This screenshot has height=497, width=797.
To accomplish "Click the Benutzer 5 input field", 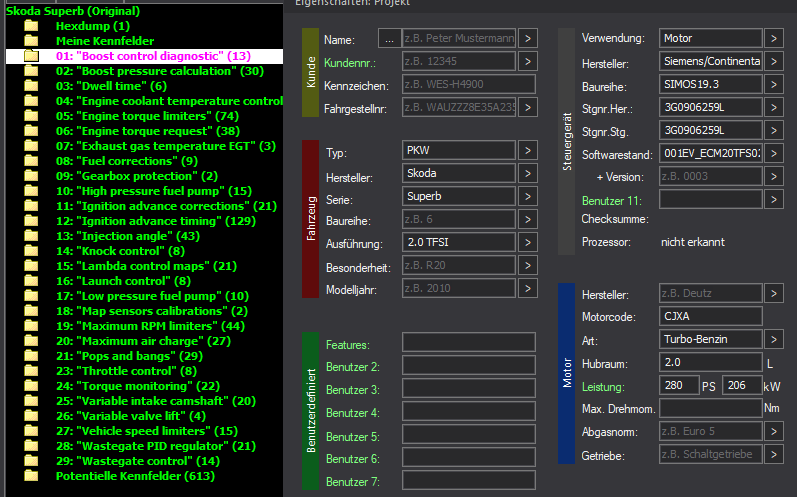I will (x=469, y=434).
